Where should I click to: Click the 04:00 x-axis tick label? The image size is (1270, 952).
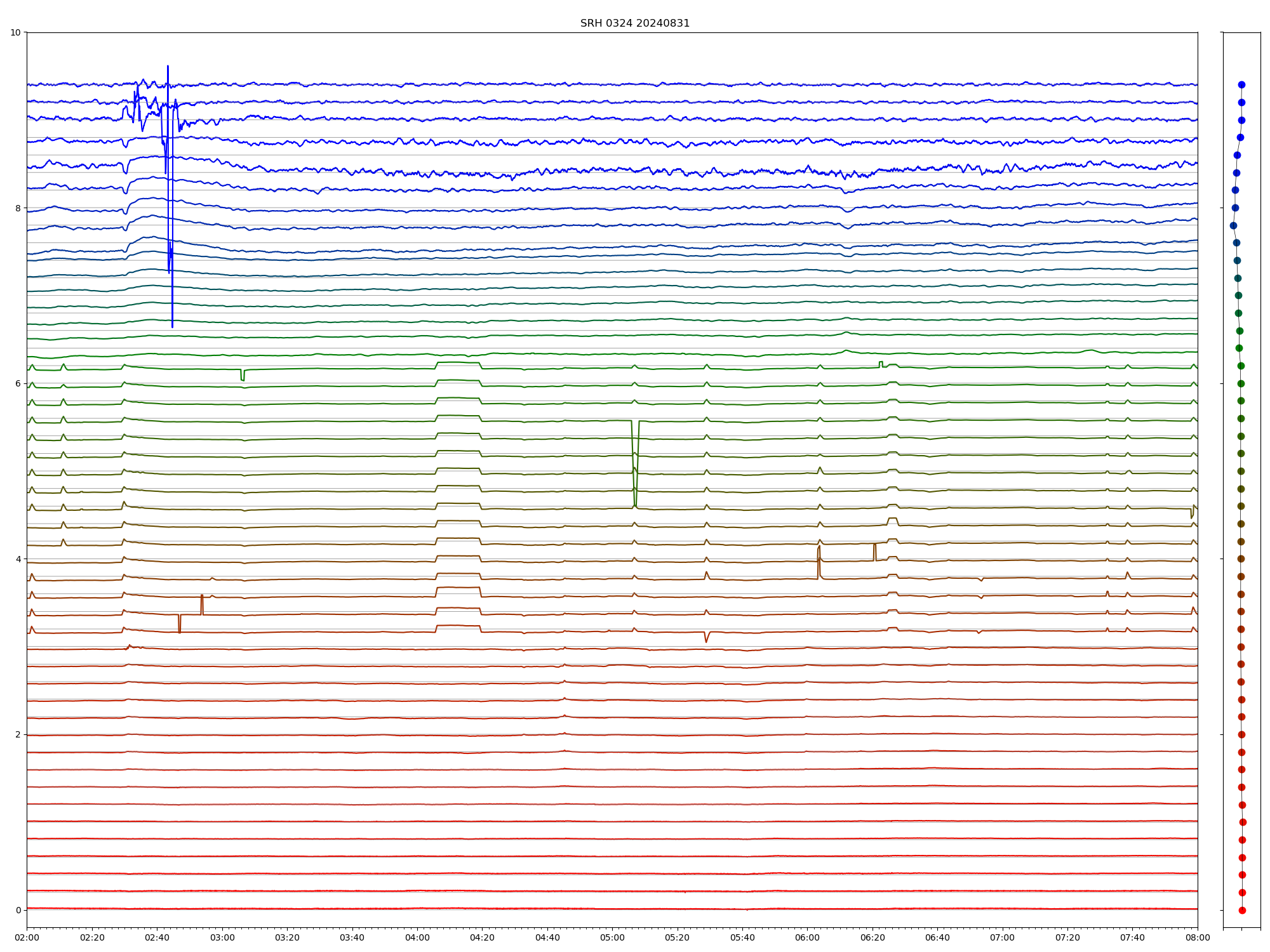[x=417, y=937]
